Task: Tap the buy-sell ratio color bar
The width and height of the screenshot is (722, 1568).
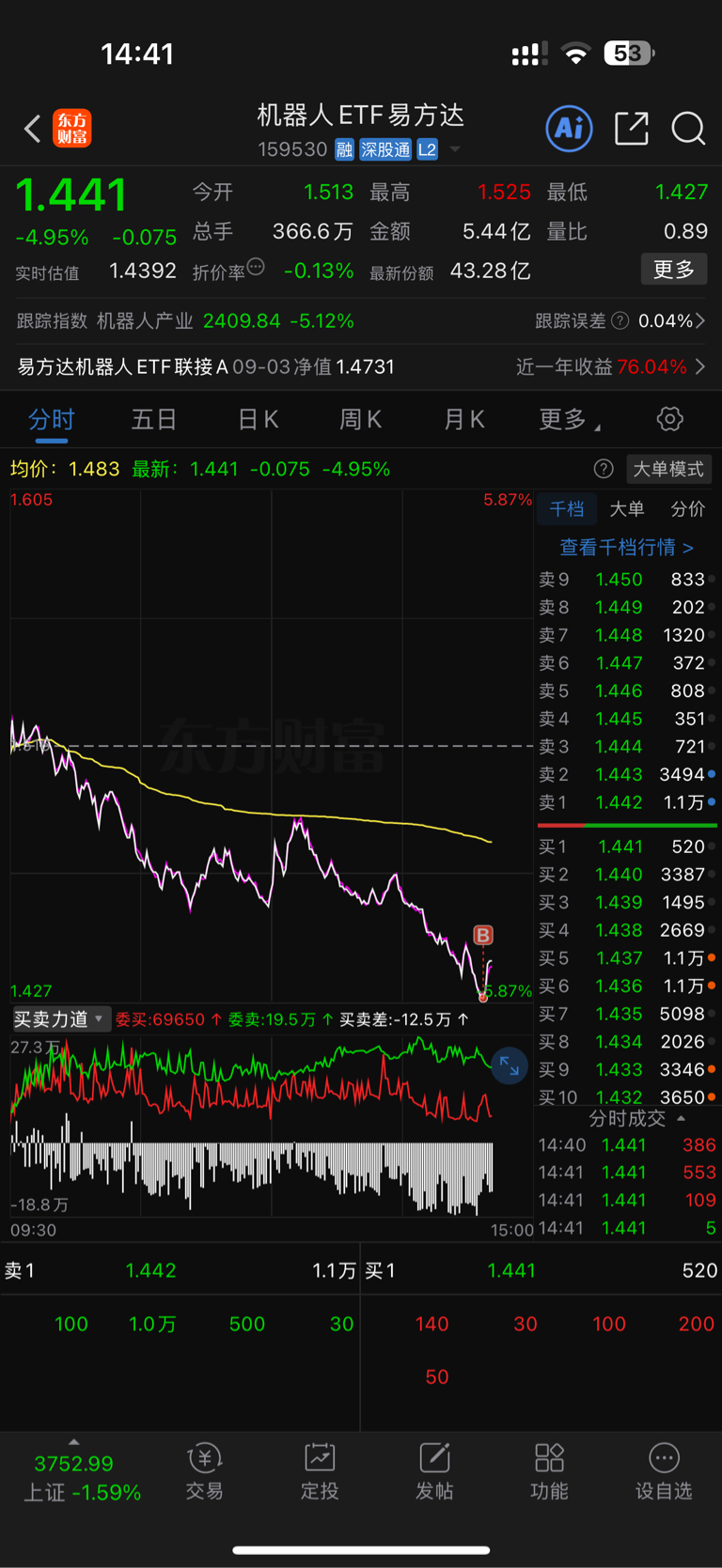Action: (x=627, y=825)
